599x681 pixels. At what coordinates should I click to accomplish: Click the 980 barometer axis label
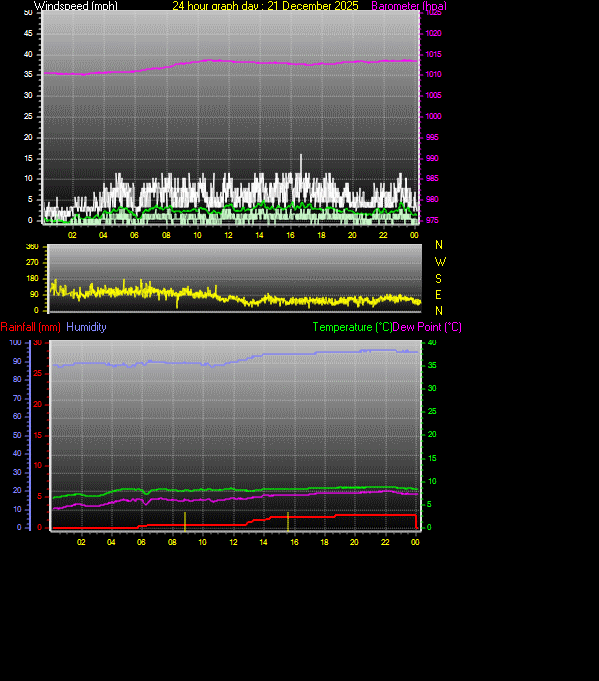(432, 199)
